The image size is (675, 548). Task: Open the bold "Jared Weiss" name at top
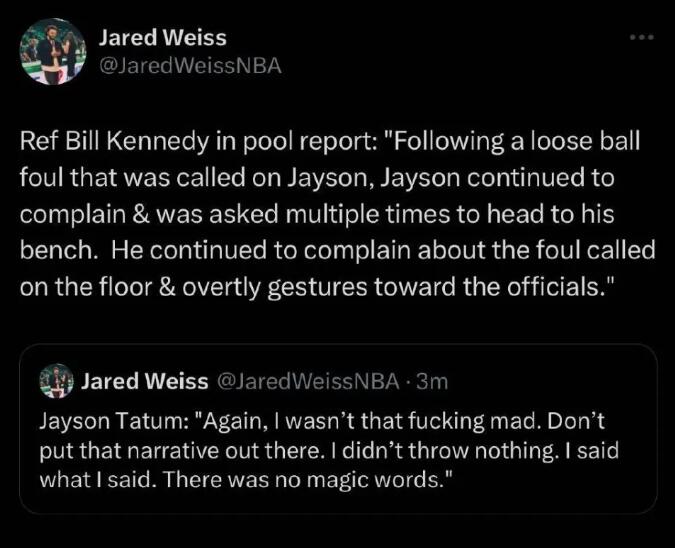162,38
